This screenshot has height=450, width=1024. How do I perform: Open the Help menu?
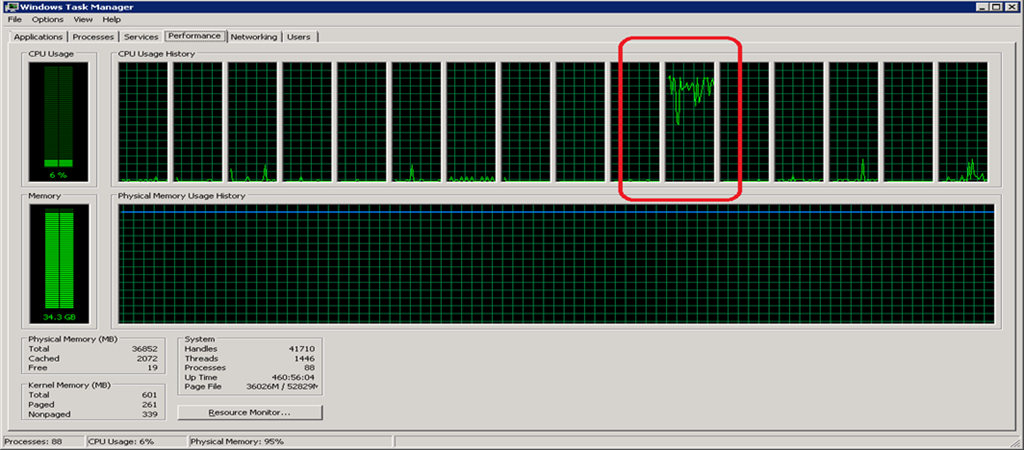pos(111,19)
